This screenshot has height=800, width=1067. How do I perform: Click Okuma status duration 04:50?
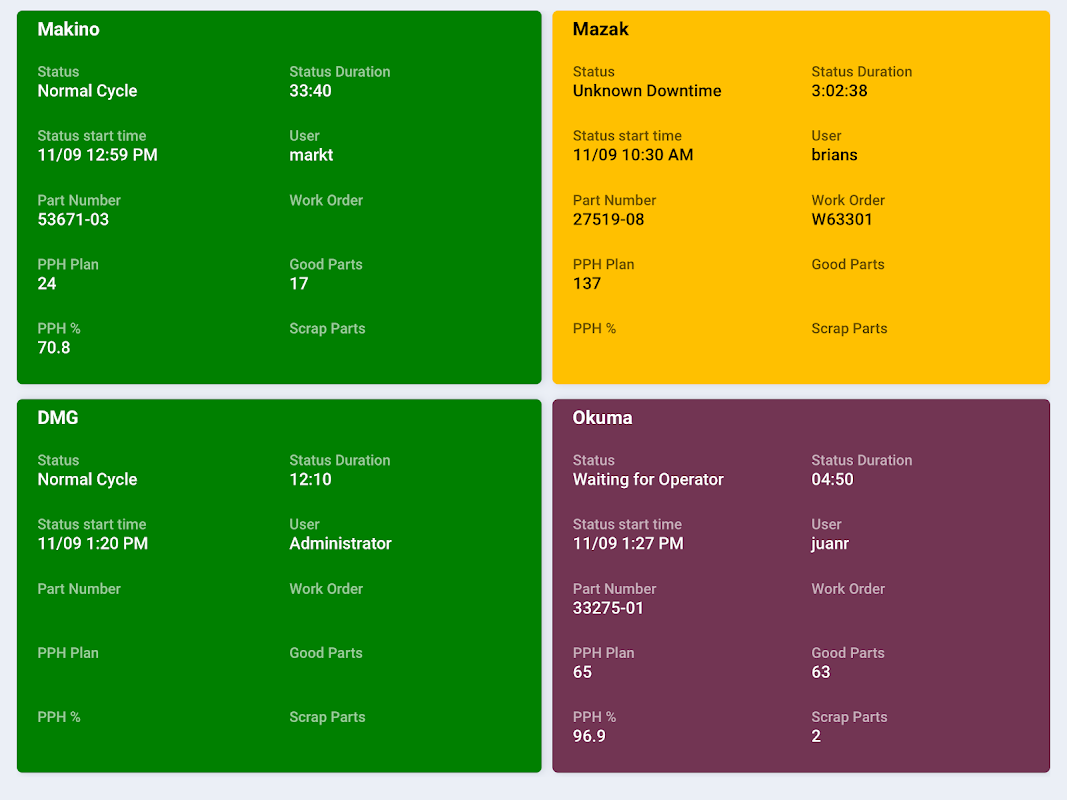832,480
